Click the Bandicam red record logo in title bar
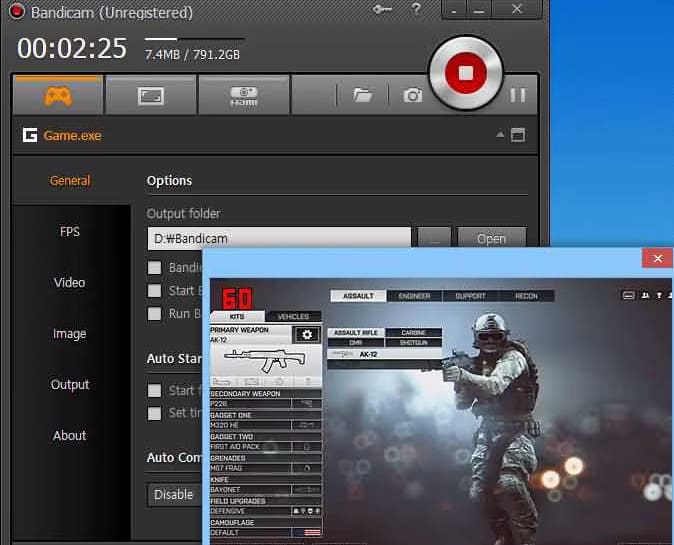The height and width of the screenshot is (545, 674). click(16, 11)
